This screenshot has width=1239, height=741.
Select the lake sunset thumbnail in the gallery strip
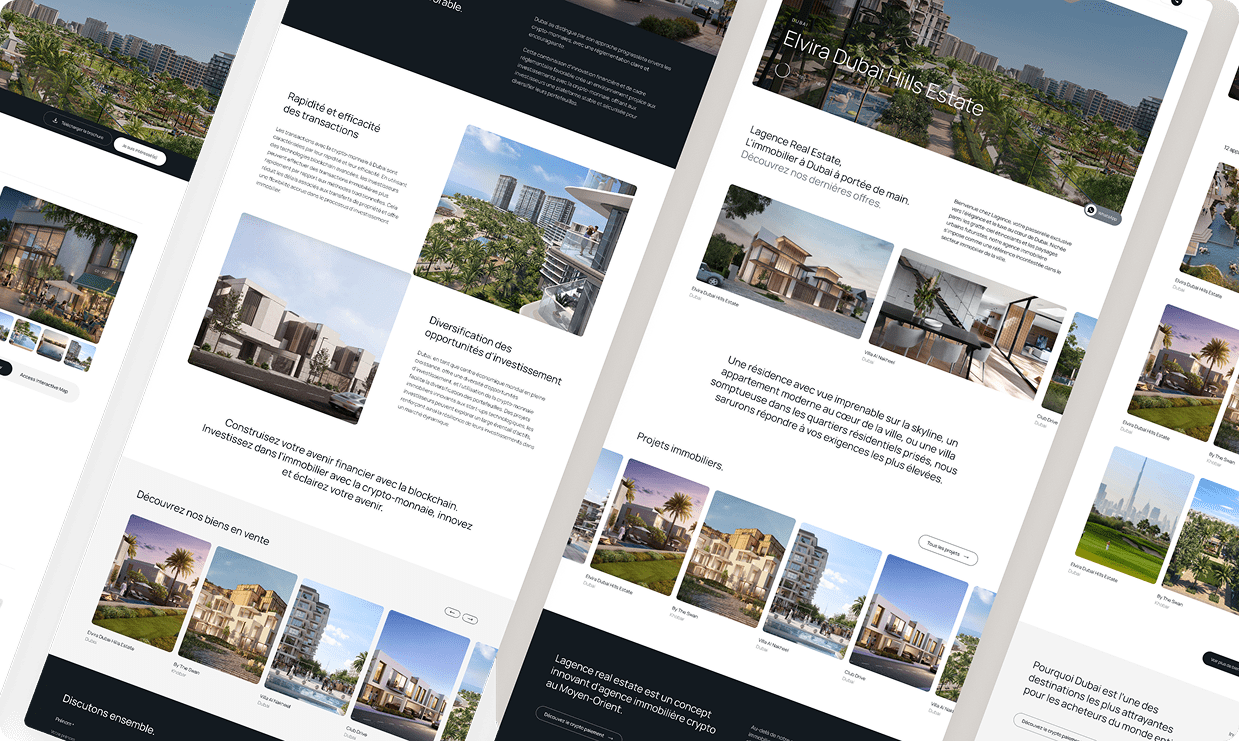point(52,345)
